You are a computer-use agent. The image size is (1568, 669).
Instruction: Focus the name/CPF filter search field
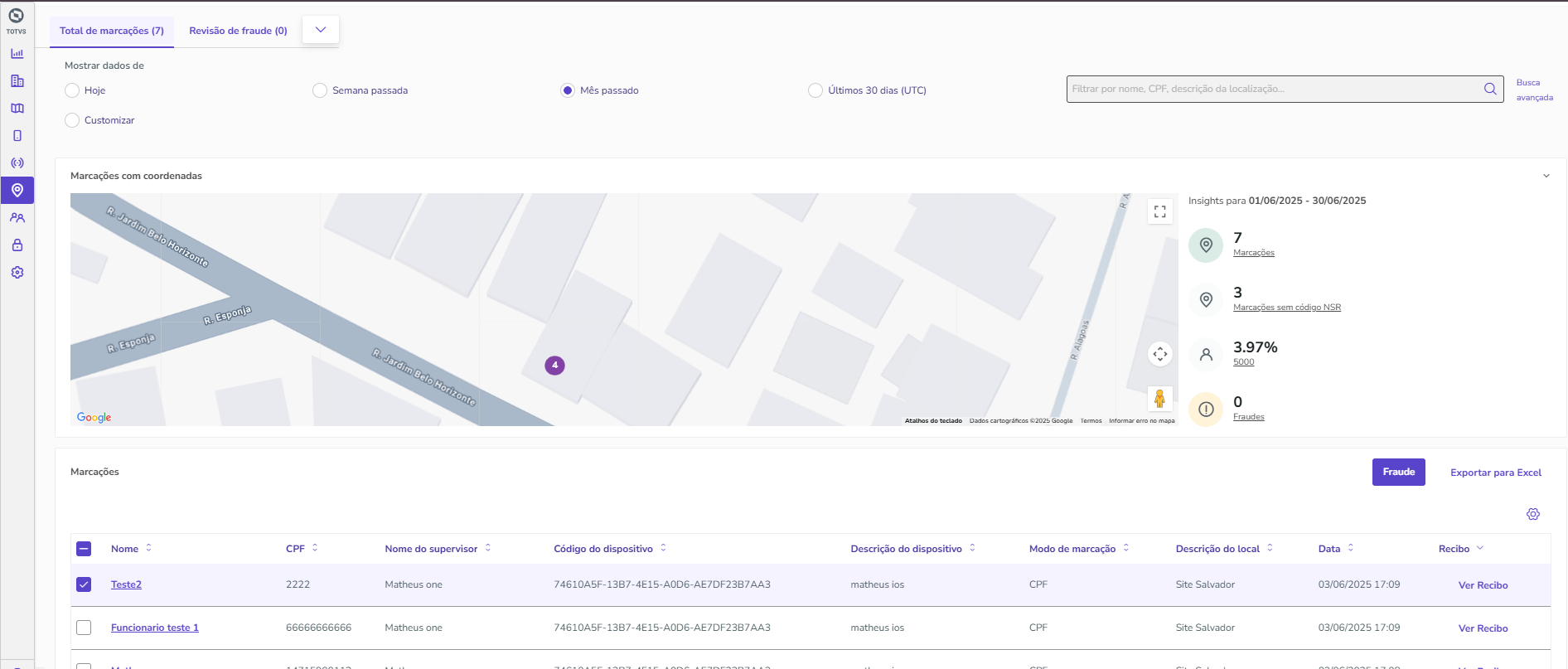1275,89
